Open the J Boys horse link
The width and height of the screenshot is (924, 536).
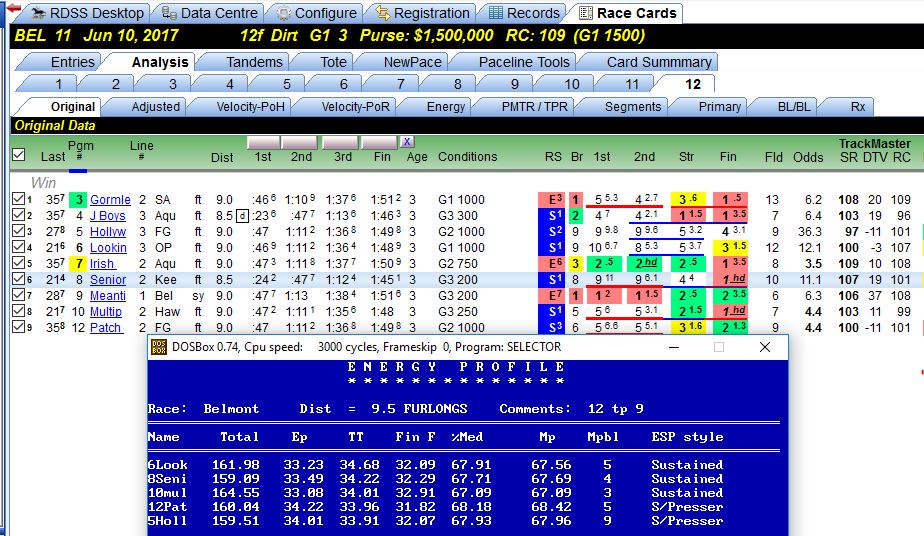[107, 216]
